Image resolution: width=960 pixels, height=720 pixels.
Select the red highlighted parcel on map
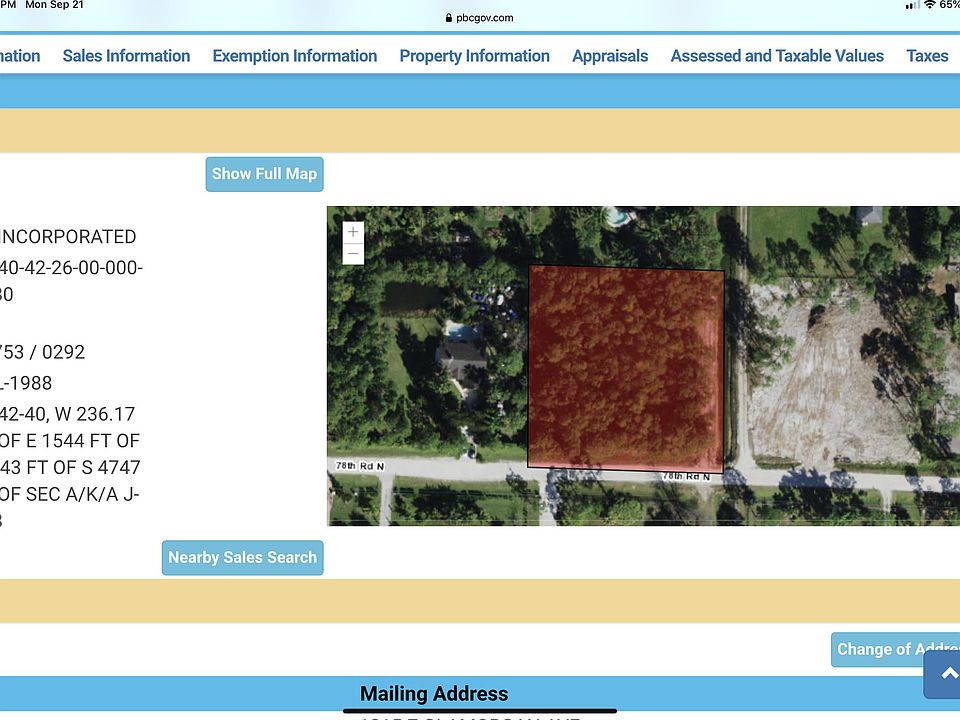(625, 367)
